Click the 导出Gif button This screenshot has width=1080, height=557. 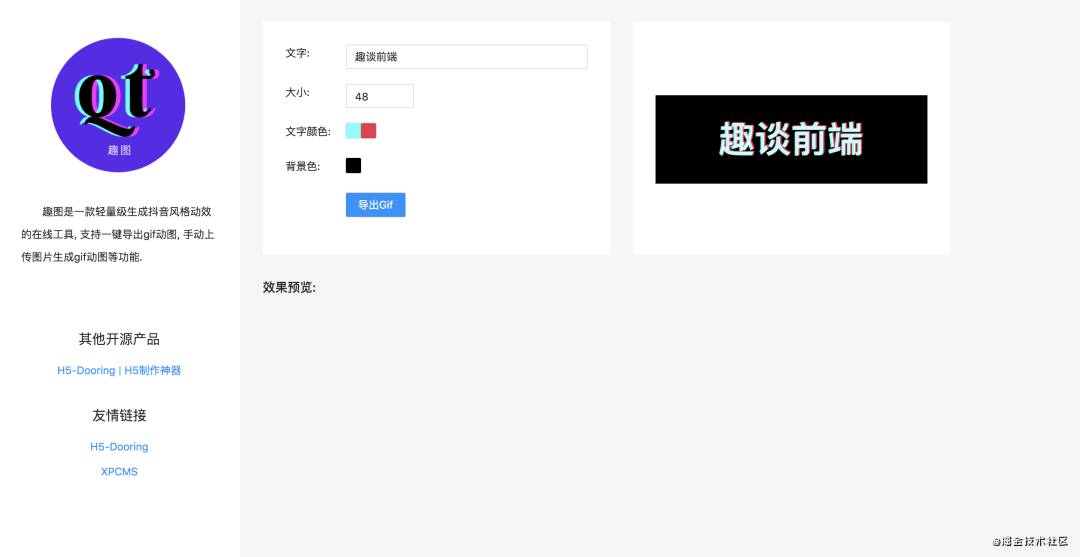tap(375, 205)
